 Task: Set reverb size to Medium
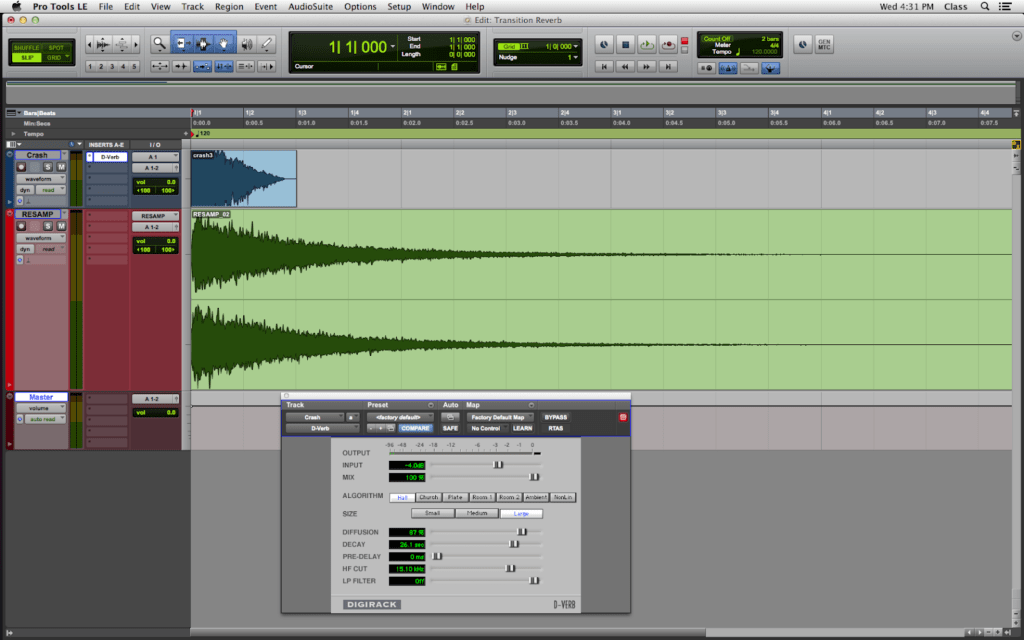point(477,513)
